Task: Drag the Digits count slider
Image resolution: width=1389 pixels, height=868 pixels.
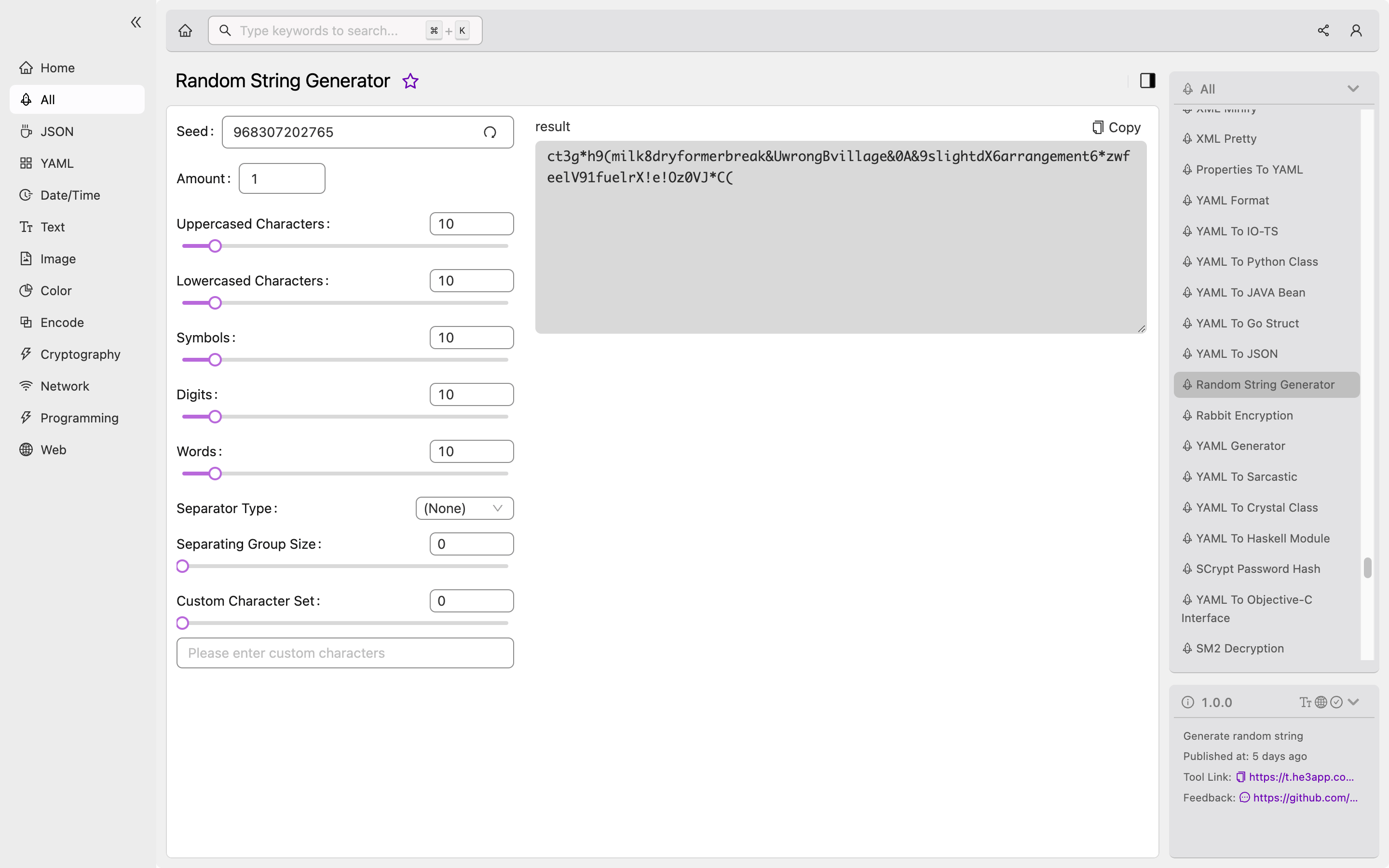Action: (216, 416)
